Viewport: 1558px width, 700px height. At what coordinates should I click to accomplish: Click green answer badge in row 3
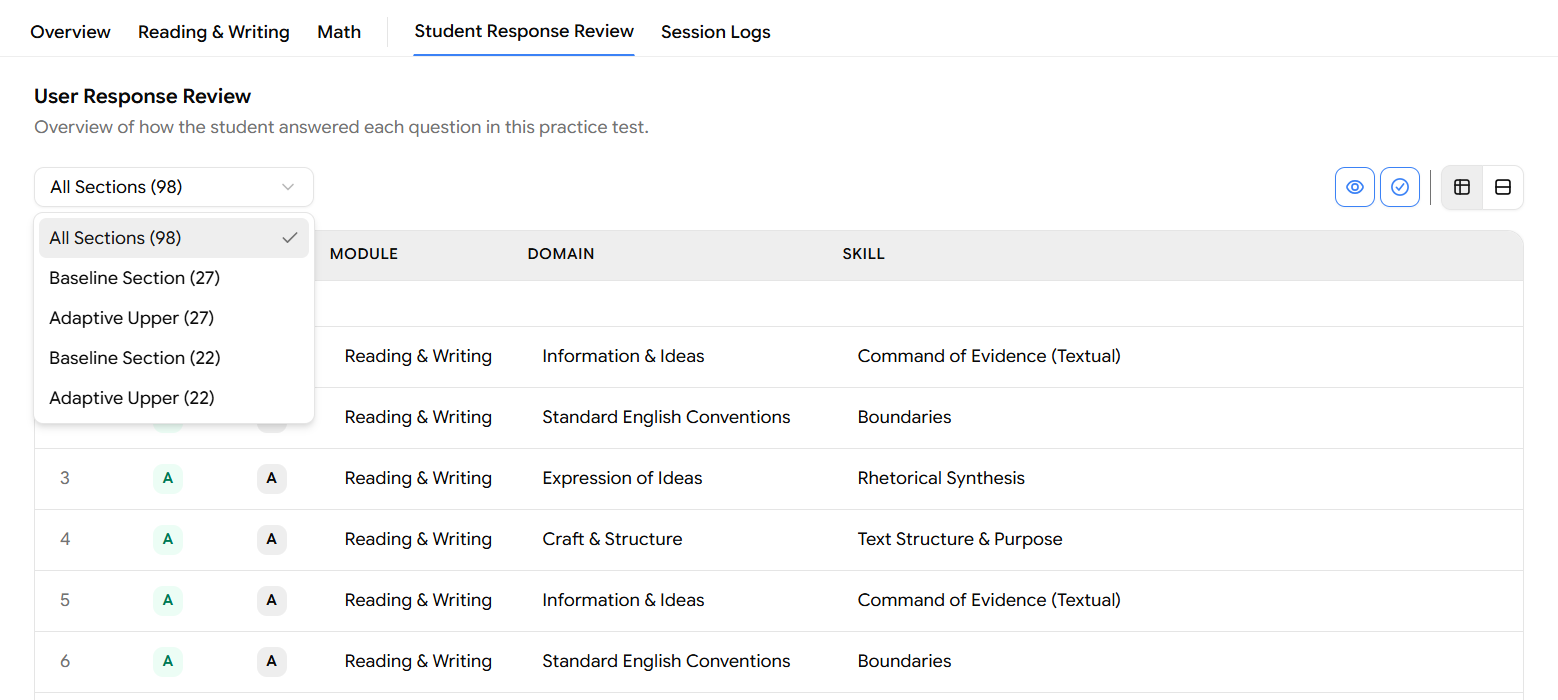[168, 478]
